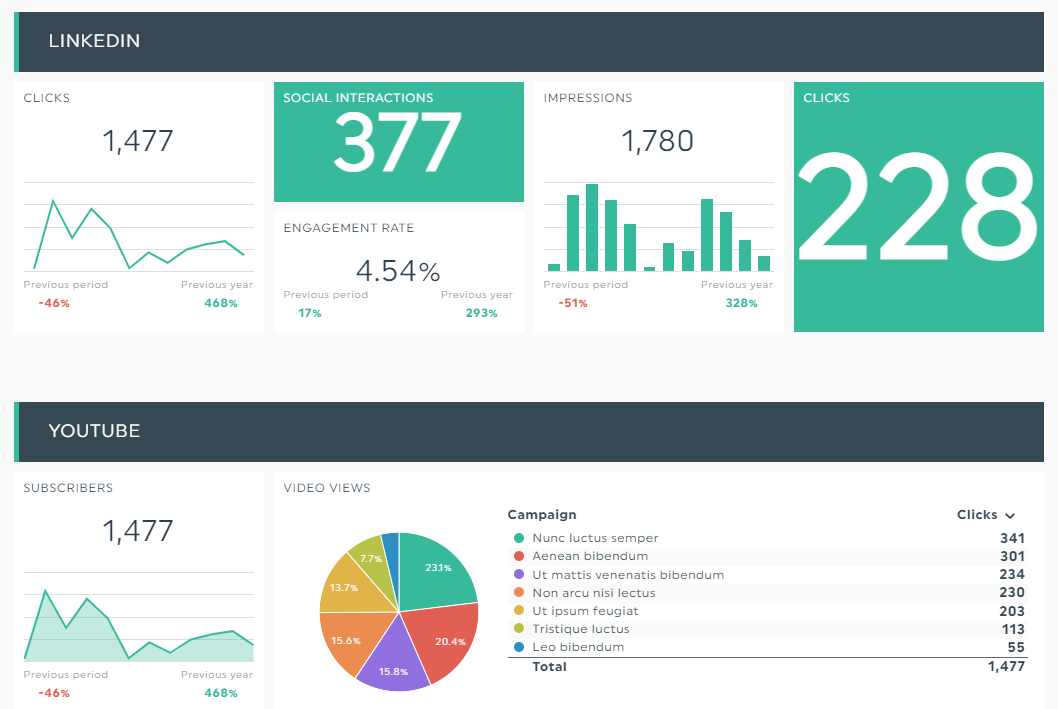1058x709 pixels.
Task: Select the 1,780 impressions value
Action: coord(657,142)
